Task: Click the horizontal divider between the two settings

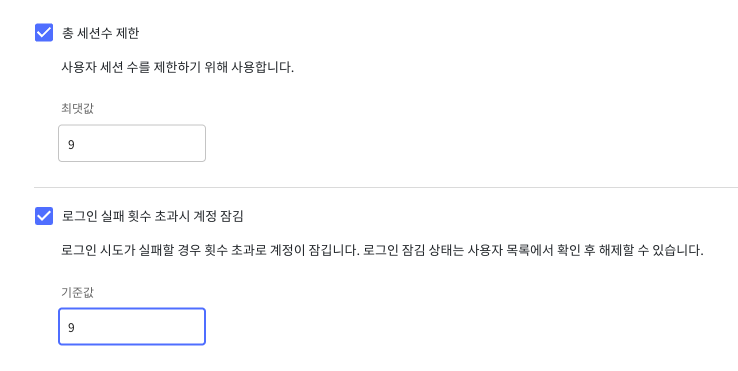Action: coord(386,187)
